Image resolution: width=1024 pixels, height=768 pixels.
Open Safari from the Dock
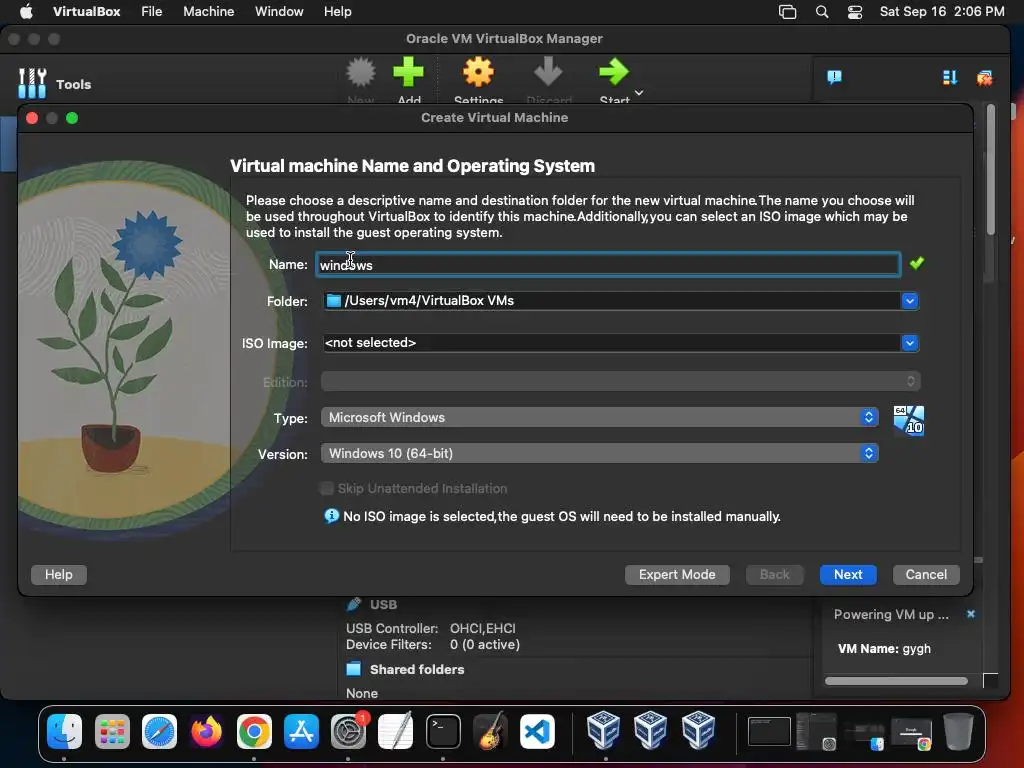point(159,731)
